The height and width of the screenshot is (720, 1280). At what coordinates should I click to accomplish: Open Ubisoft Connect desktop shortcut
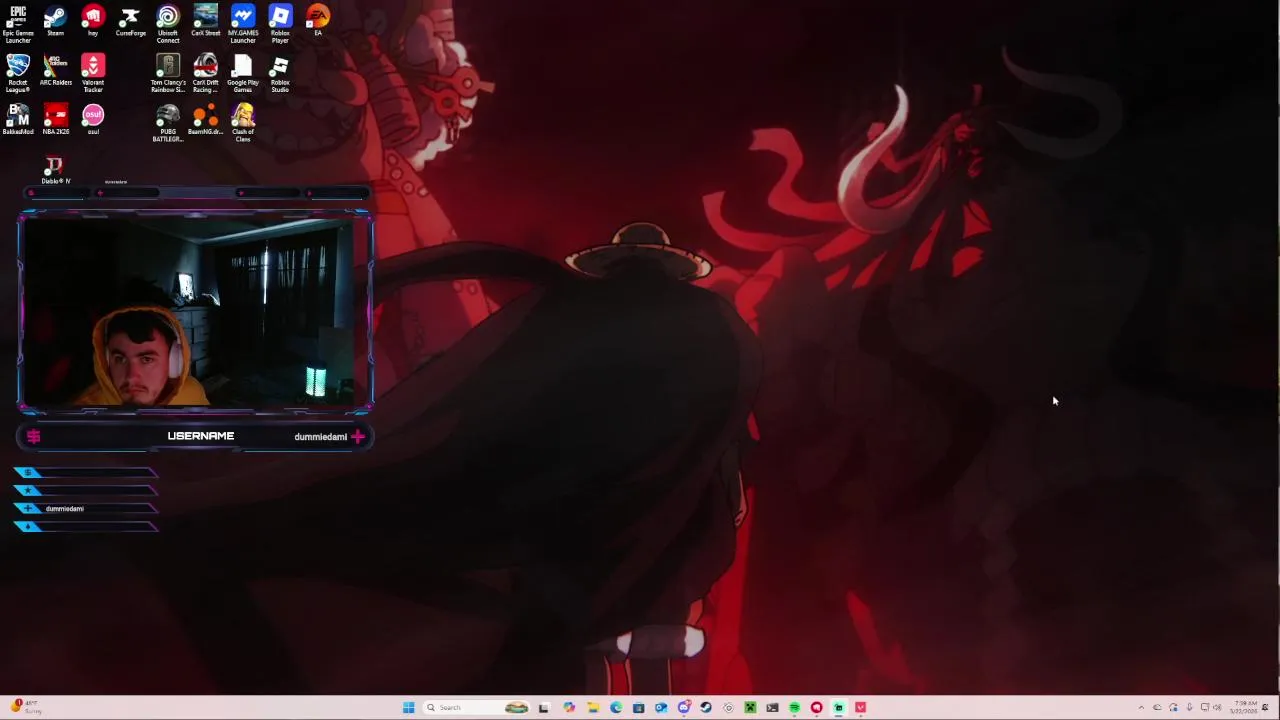click(168, 24)
